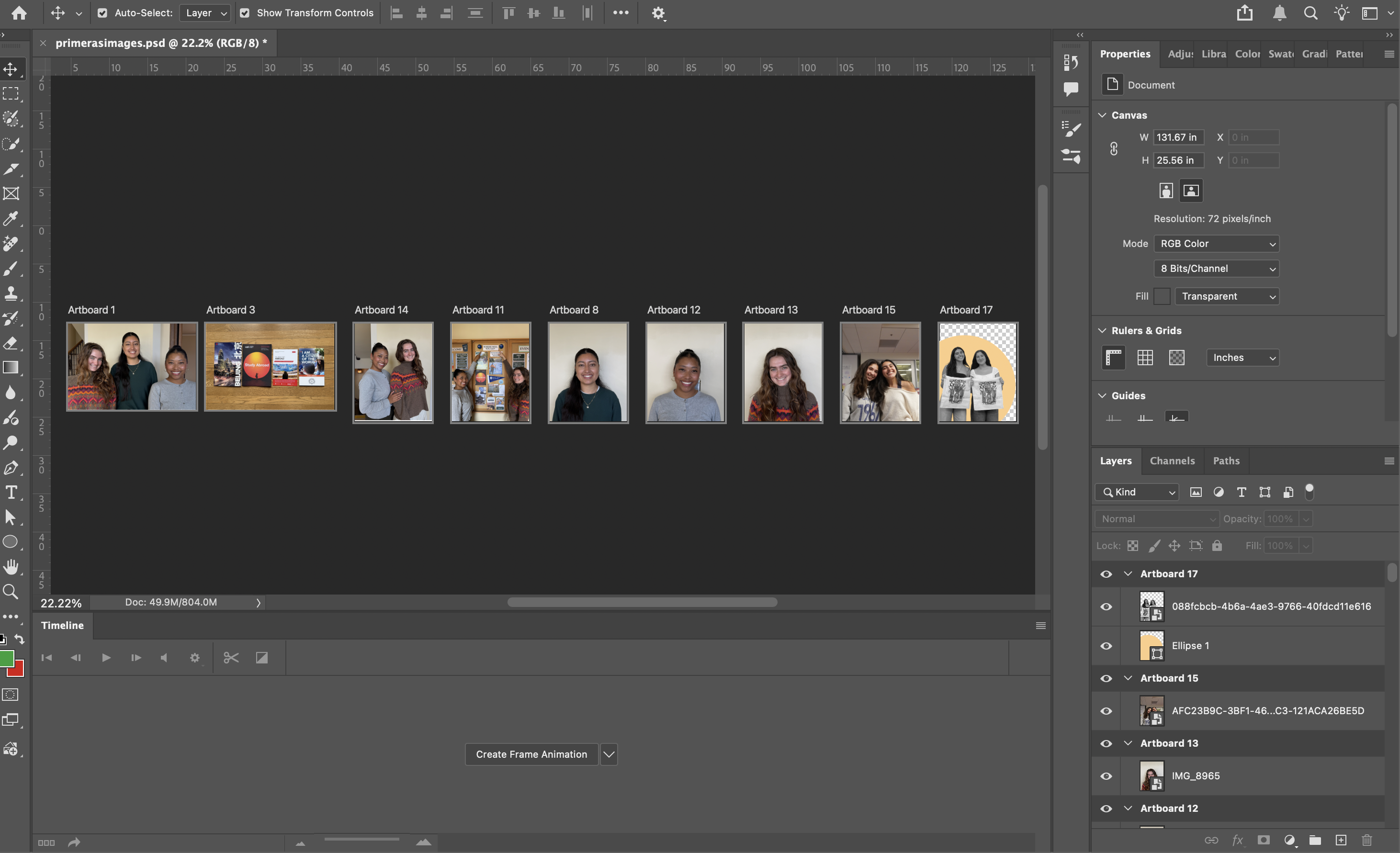Switch to the Channels tab

(x=1172, y=461)
